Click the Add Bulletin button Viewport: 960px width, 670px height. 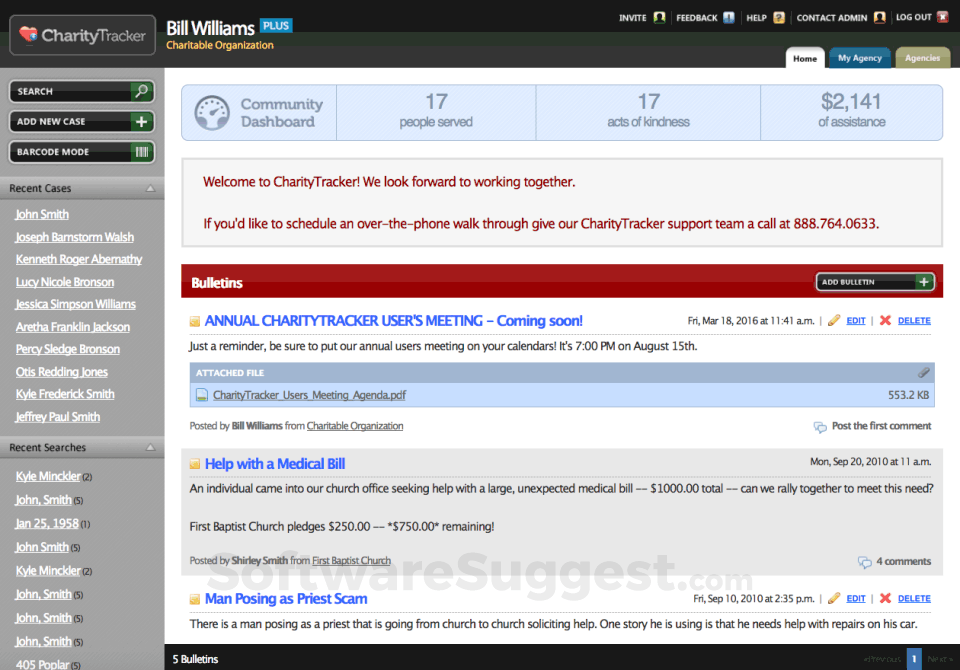point(874,282)
